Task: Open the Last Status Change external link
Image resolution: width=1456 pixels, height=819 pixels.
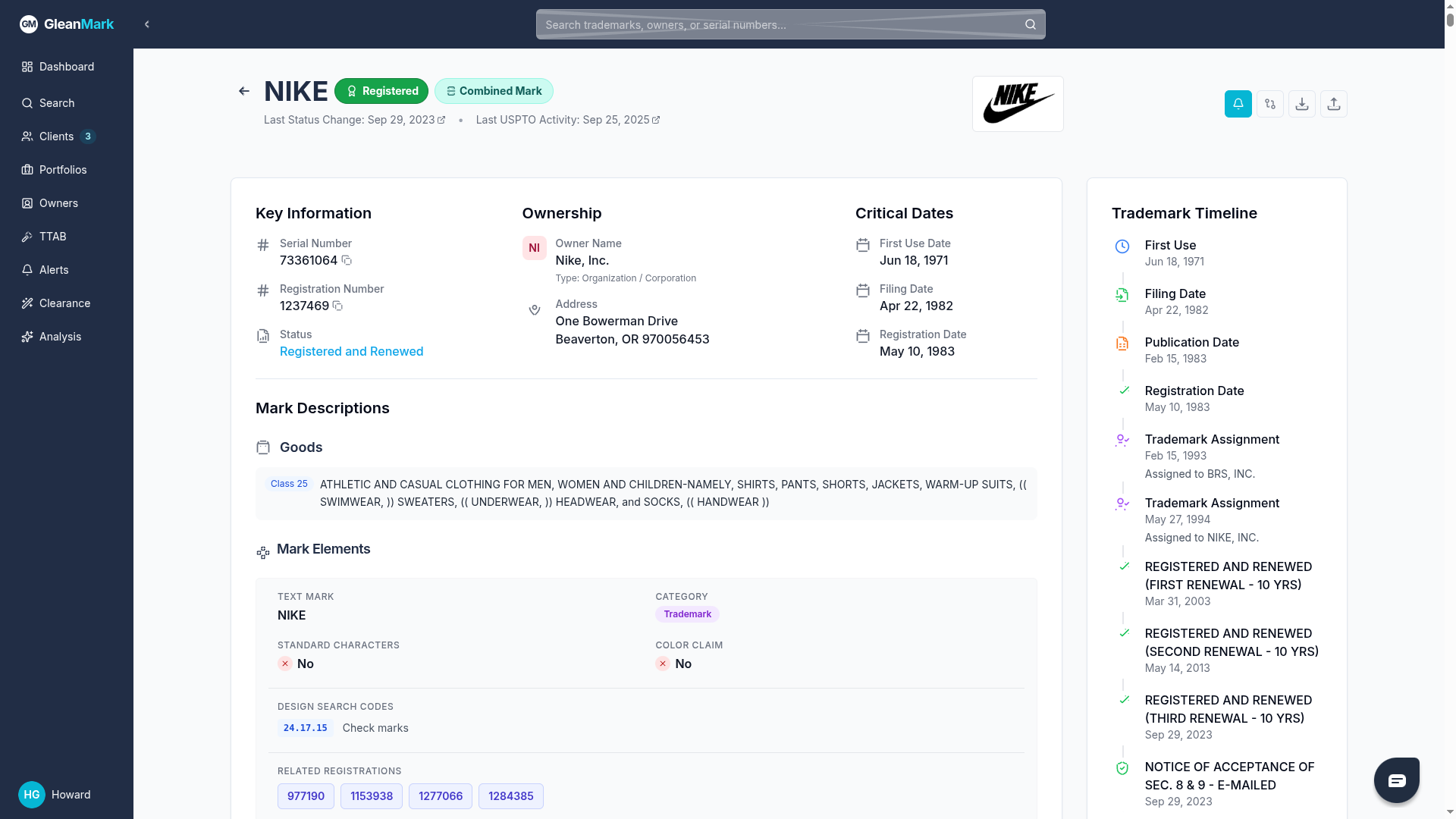Action: coord(441,120)
